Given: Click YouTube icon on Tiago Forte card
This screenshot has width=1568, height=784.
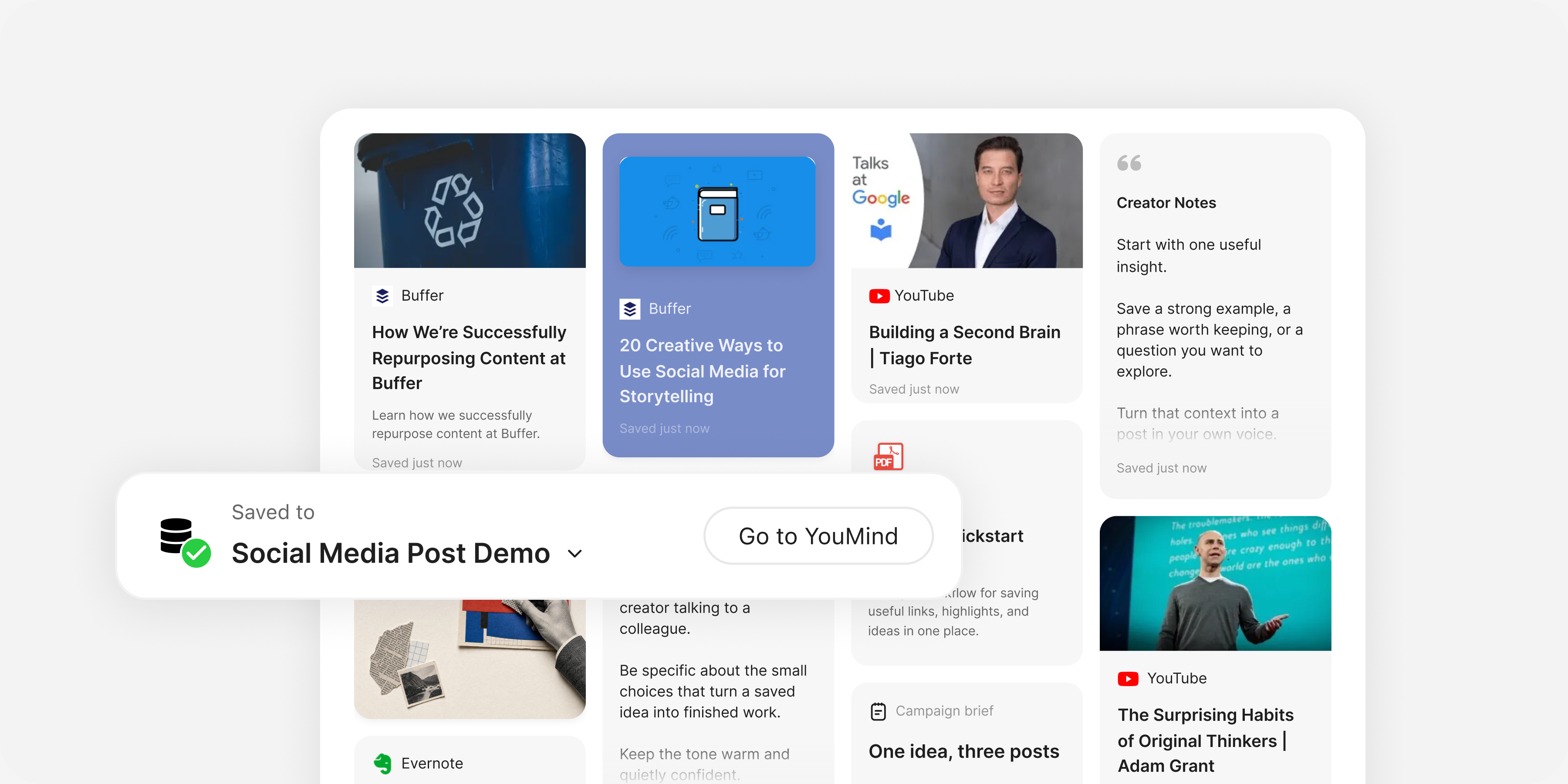Looking at the screenshot, I should (x=879, y=296).
